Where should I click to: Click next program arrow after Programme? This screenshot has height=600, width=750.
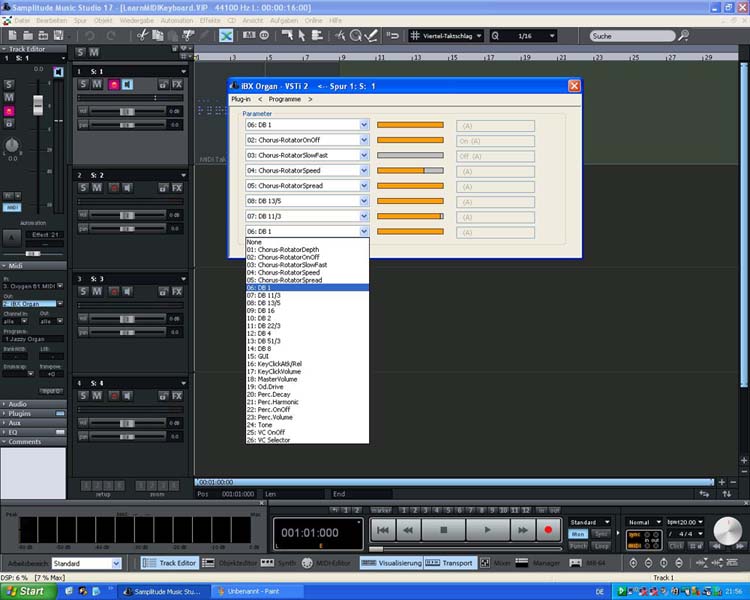[310, 99]
